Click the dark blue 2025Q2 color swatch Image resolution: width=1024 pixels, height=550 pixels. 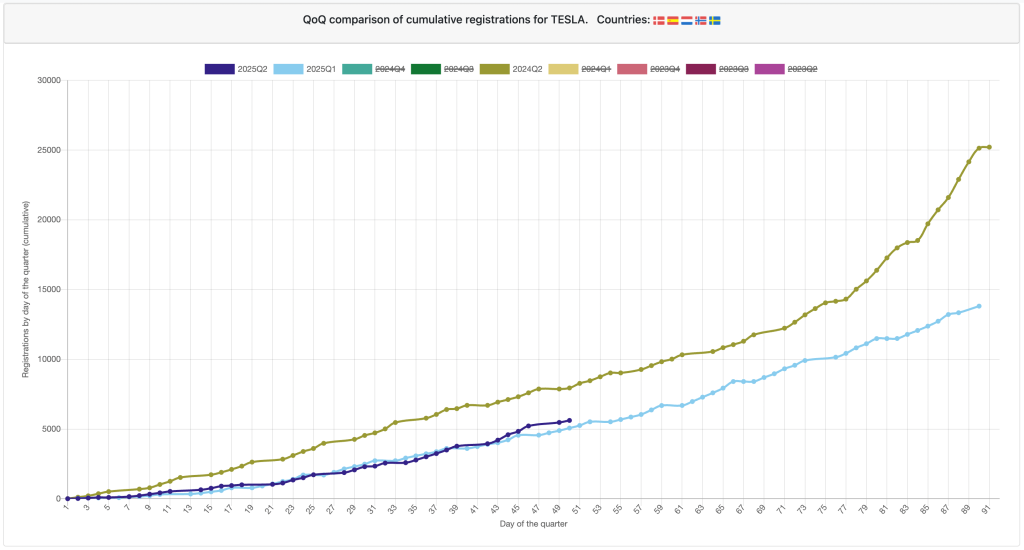(219, 68)
